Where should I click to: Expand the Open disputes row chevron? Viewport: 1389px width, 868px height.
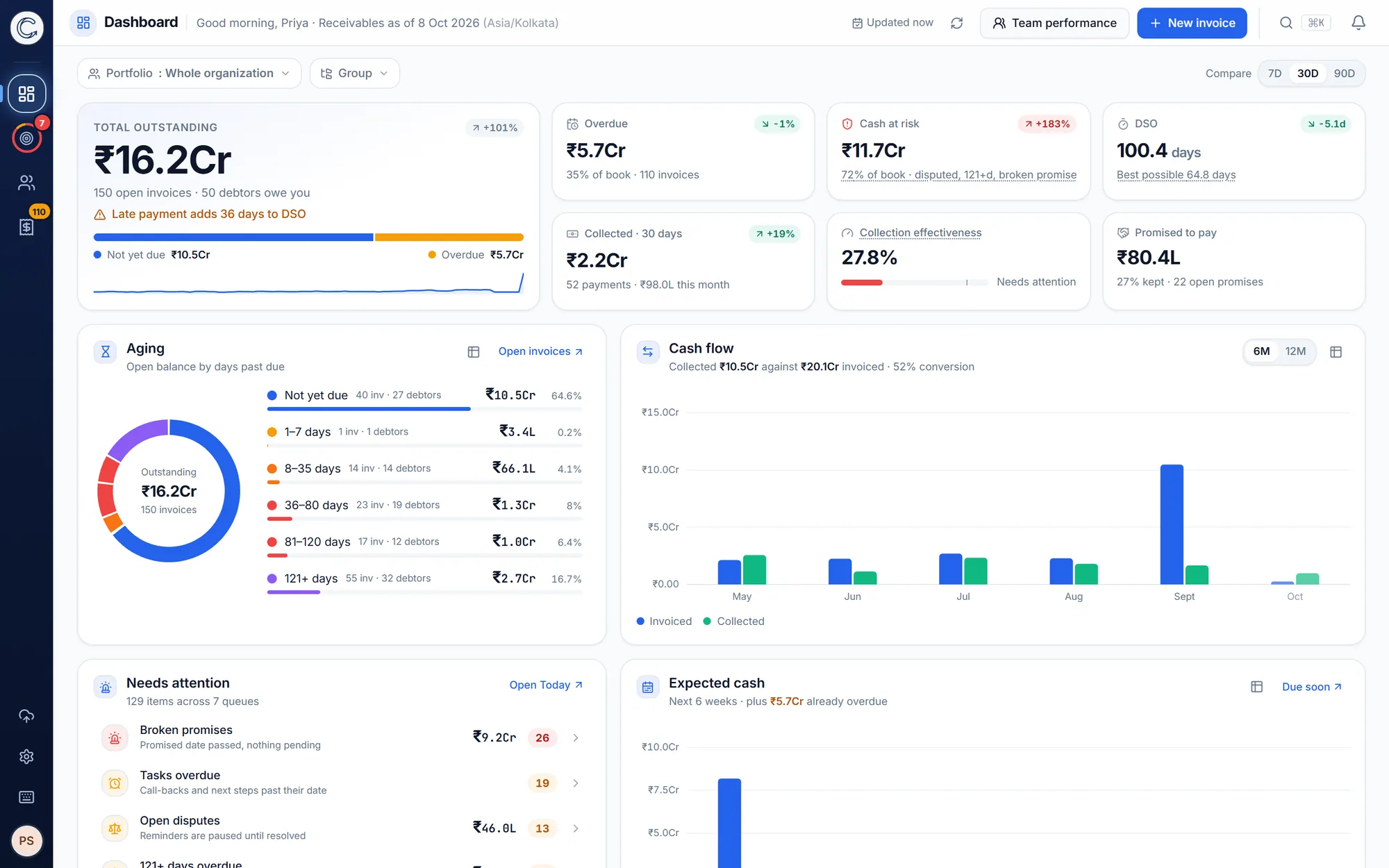(576, 828)
